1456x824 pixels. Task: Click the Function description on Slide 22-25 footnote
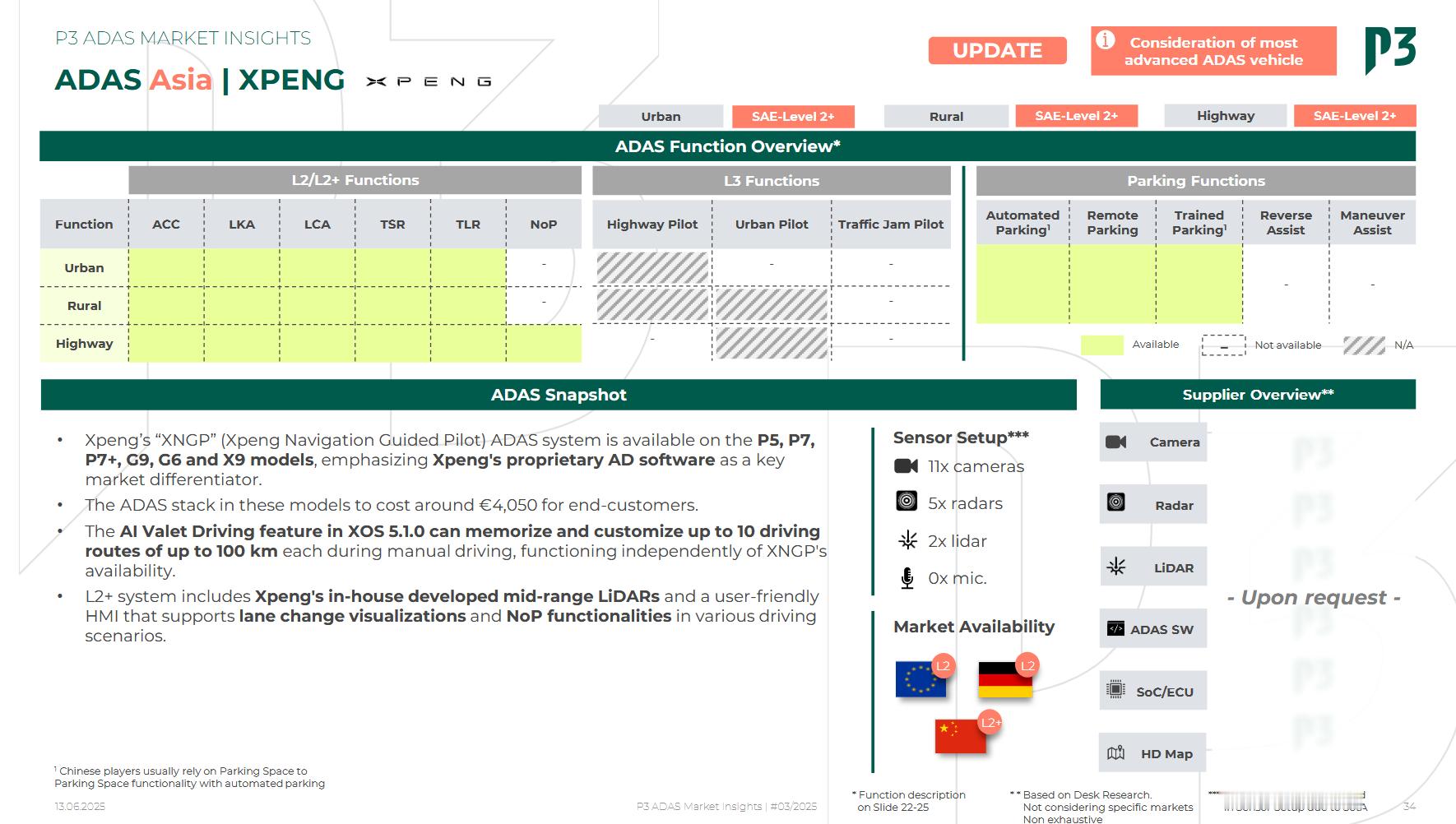pyautogui.click(x=909, y=801)
